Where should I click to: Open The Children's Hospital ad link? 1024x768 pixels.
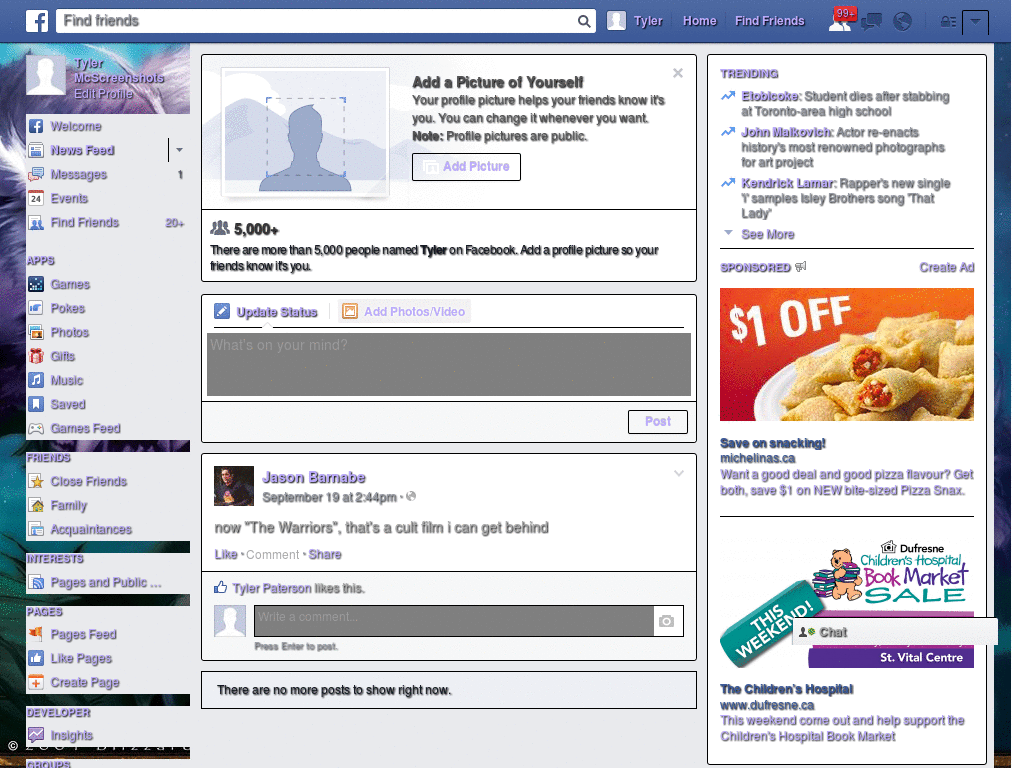click(x=786, y=689)
